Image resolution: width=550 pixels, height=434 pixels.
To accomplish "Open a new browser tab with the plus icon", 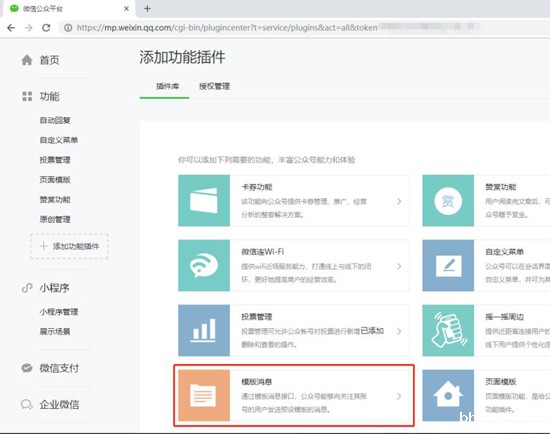I will [147, 8].
